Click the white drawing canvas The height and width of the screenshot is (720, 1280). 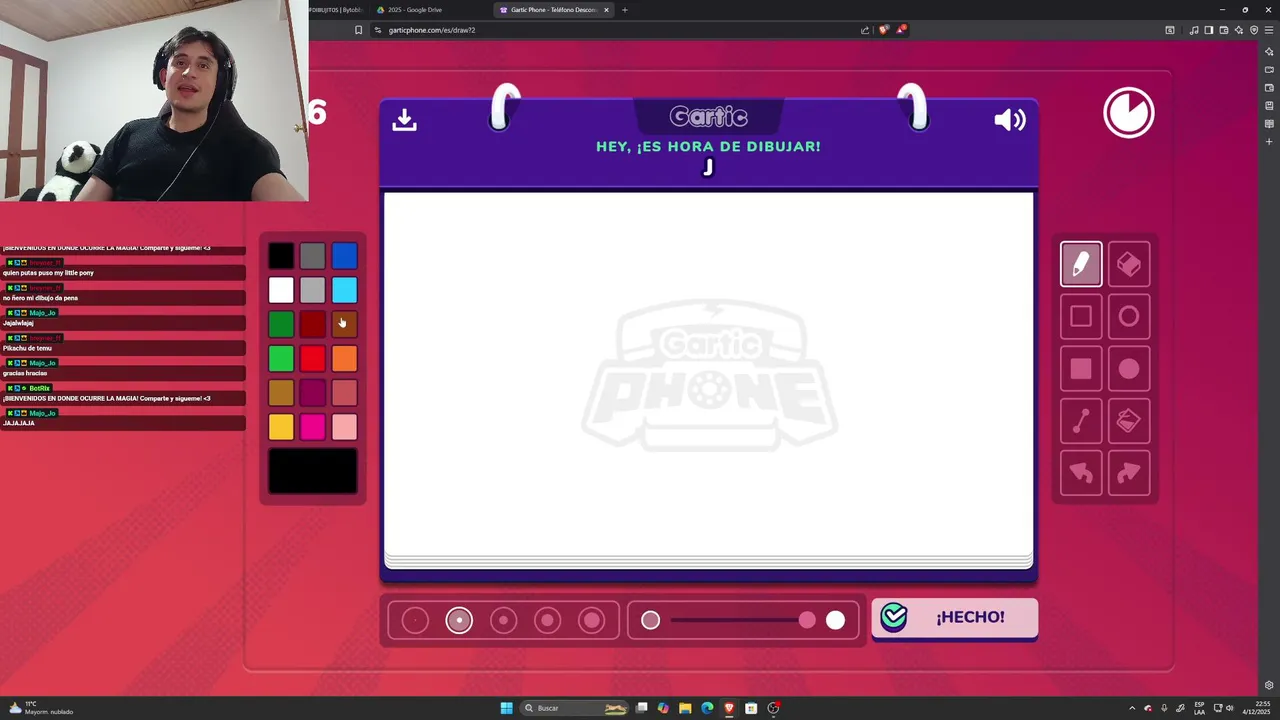click(x=709, y=375)
